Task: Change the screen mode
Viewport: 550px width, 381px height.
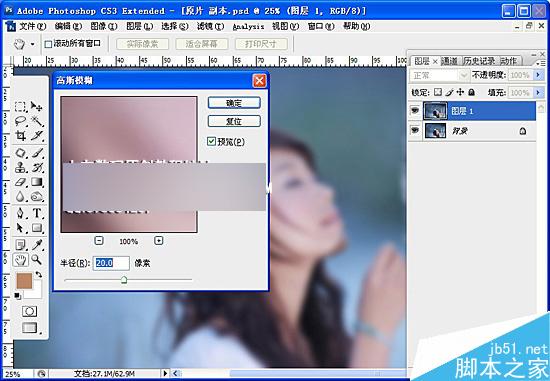Action: point(29,328)
